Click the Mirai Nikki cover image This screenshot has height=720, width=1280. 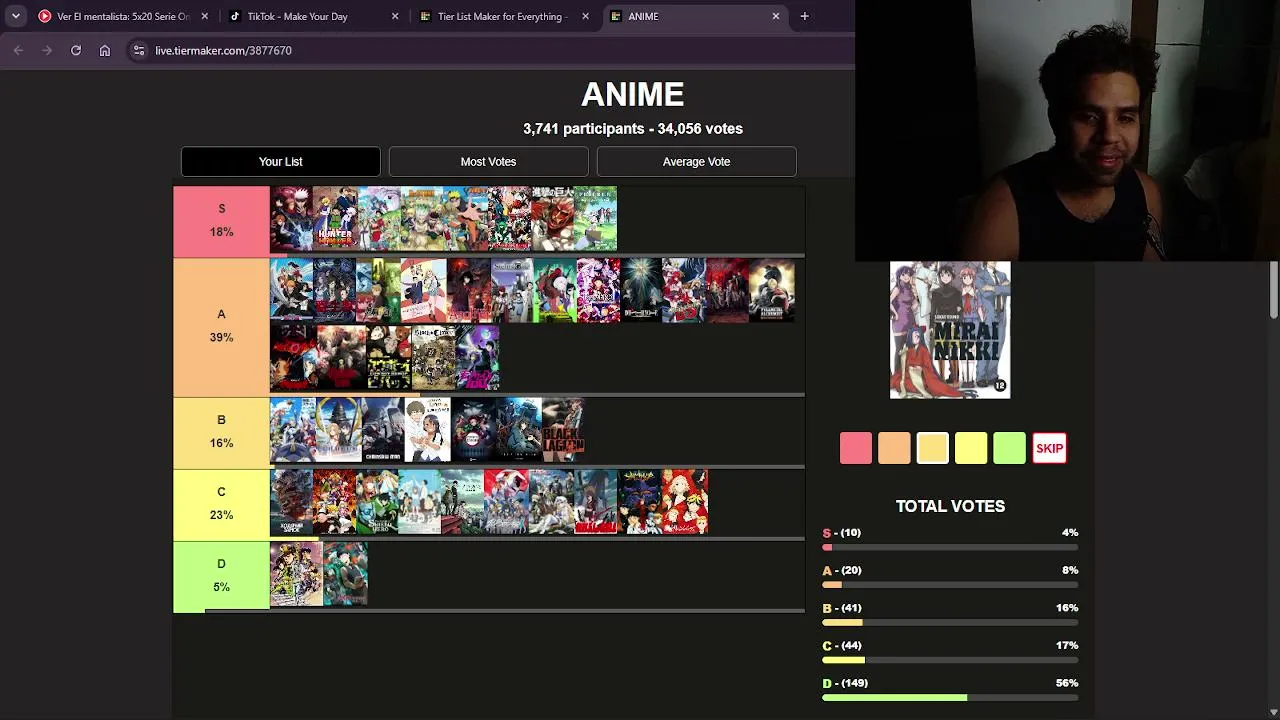click(950, 330)
